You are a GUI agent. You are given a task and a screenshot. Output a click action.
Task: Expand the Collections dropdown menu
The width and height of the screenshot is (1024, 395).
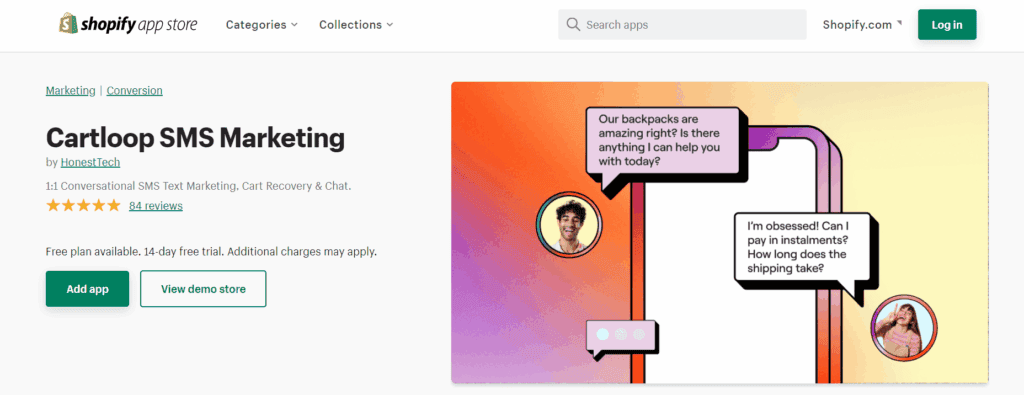pos(356,25)
